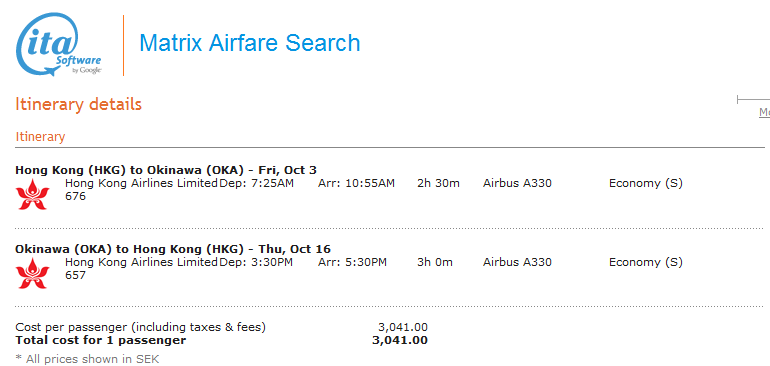Image resolution: width=770 pixels, height=366 pixels.
Task: Click Economy (S) class on return flight
Action: [x=646, y=262]
